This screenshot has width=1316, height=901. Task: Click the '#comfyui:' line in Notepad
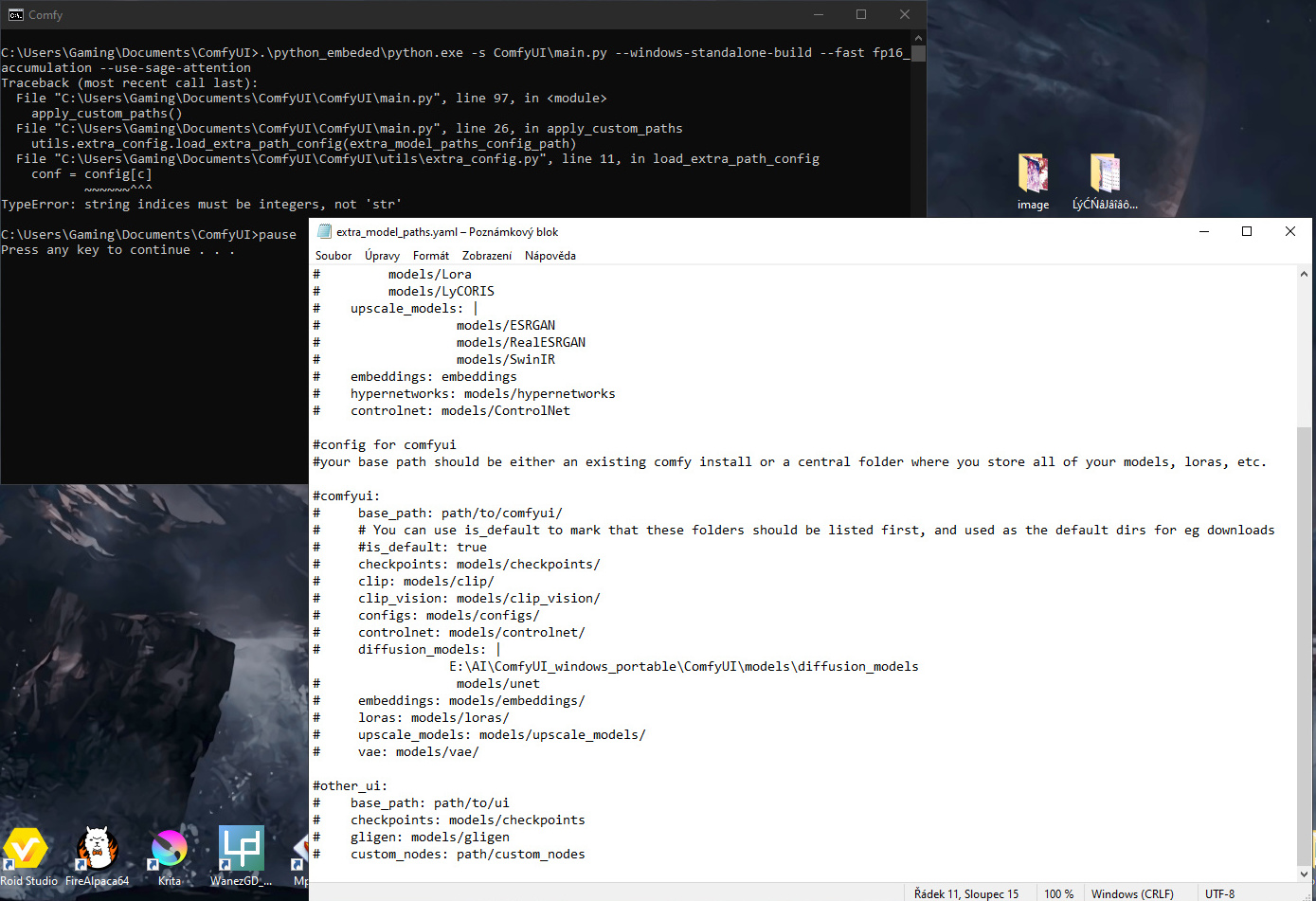pyautogui.click(x=347, y=496)
